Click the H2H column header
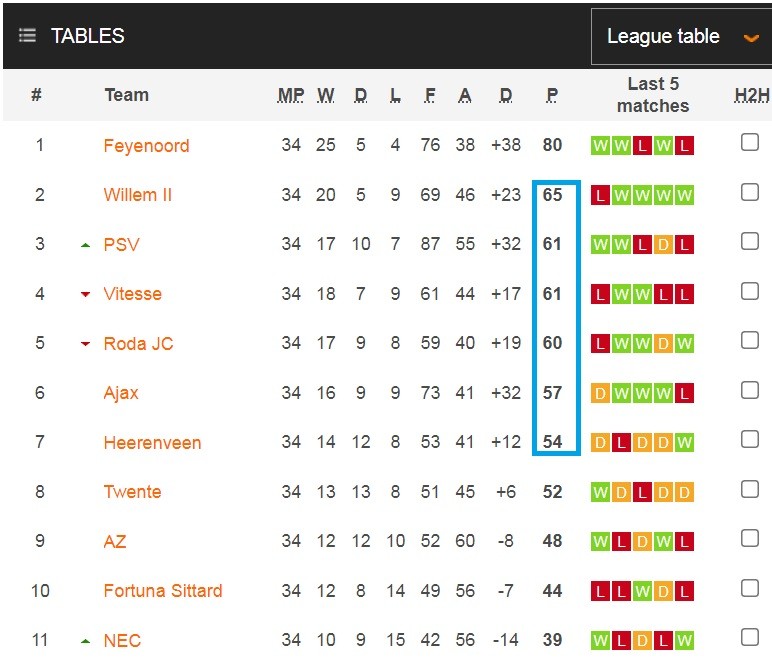The image size is (772, 665). point(751,95)
